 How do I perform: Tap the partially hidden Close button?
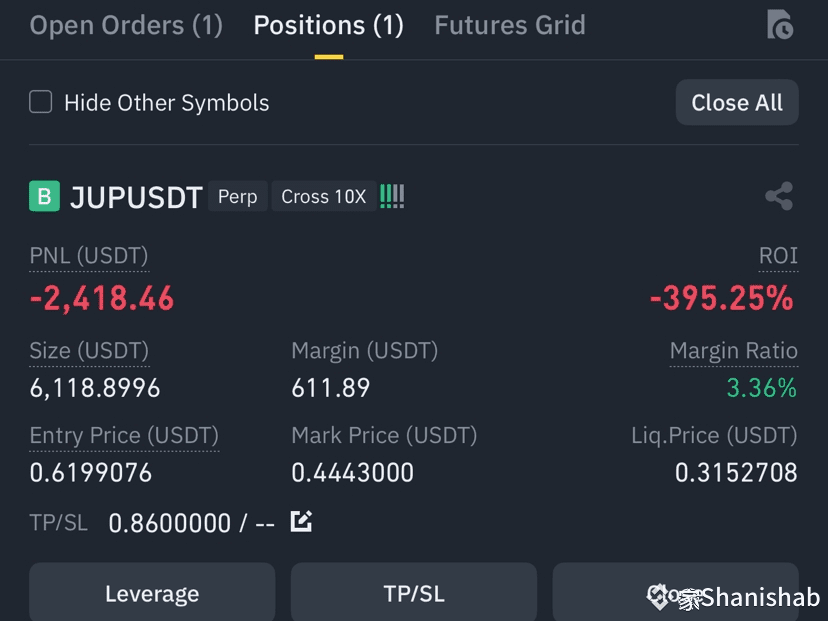[675, 592]
